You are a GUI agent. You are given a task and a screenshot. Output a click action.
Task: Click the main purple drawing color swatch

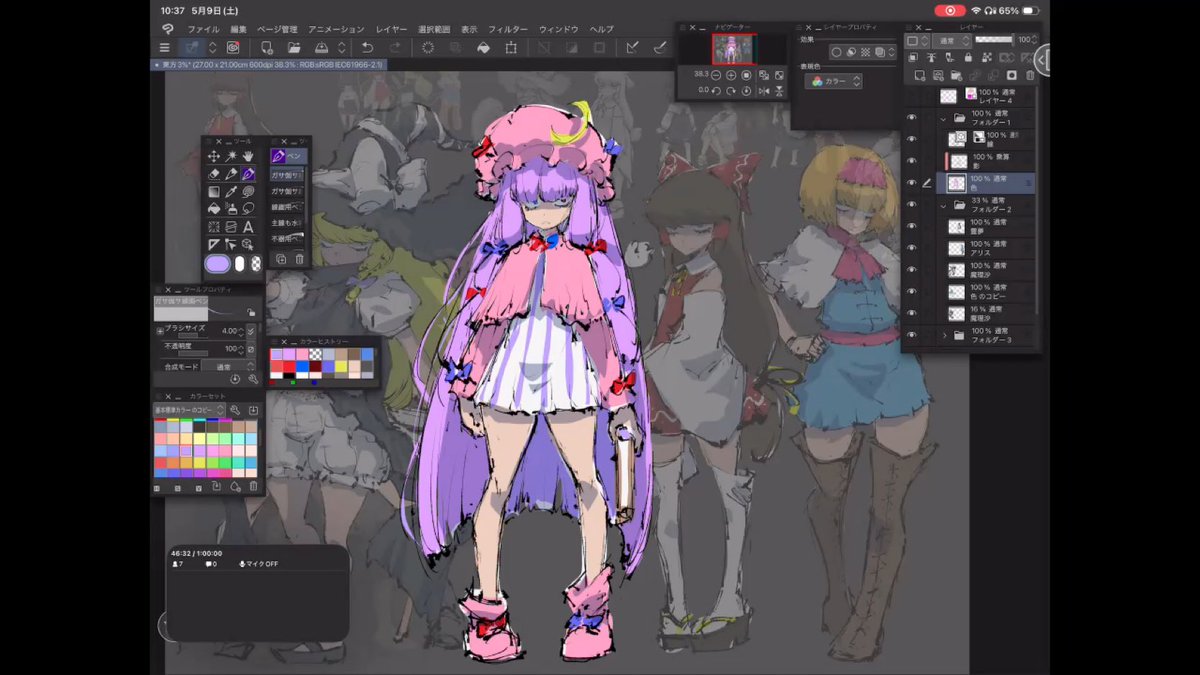pos(217,264)
